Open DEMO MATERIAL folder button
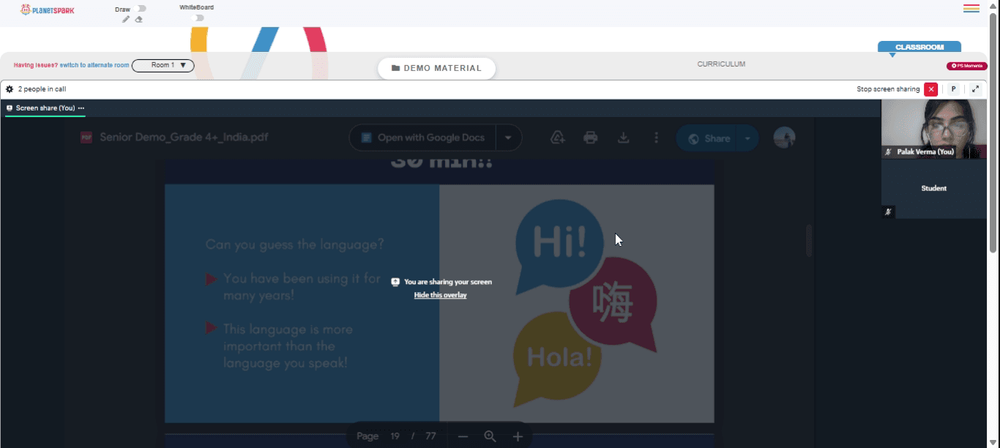1000x448 pixels. pos(437,68)
